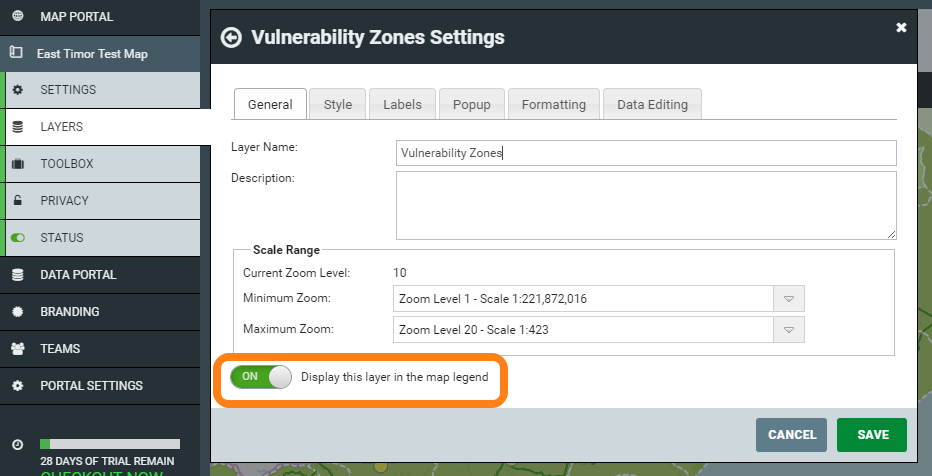The image size is (932, 476).
Task: Switch to the Formatting tab
Action: 554,105
